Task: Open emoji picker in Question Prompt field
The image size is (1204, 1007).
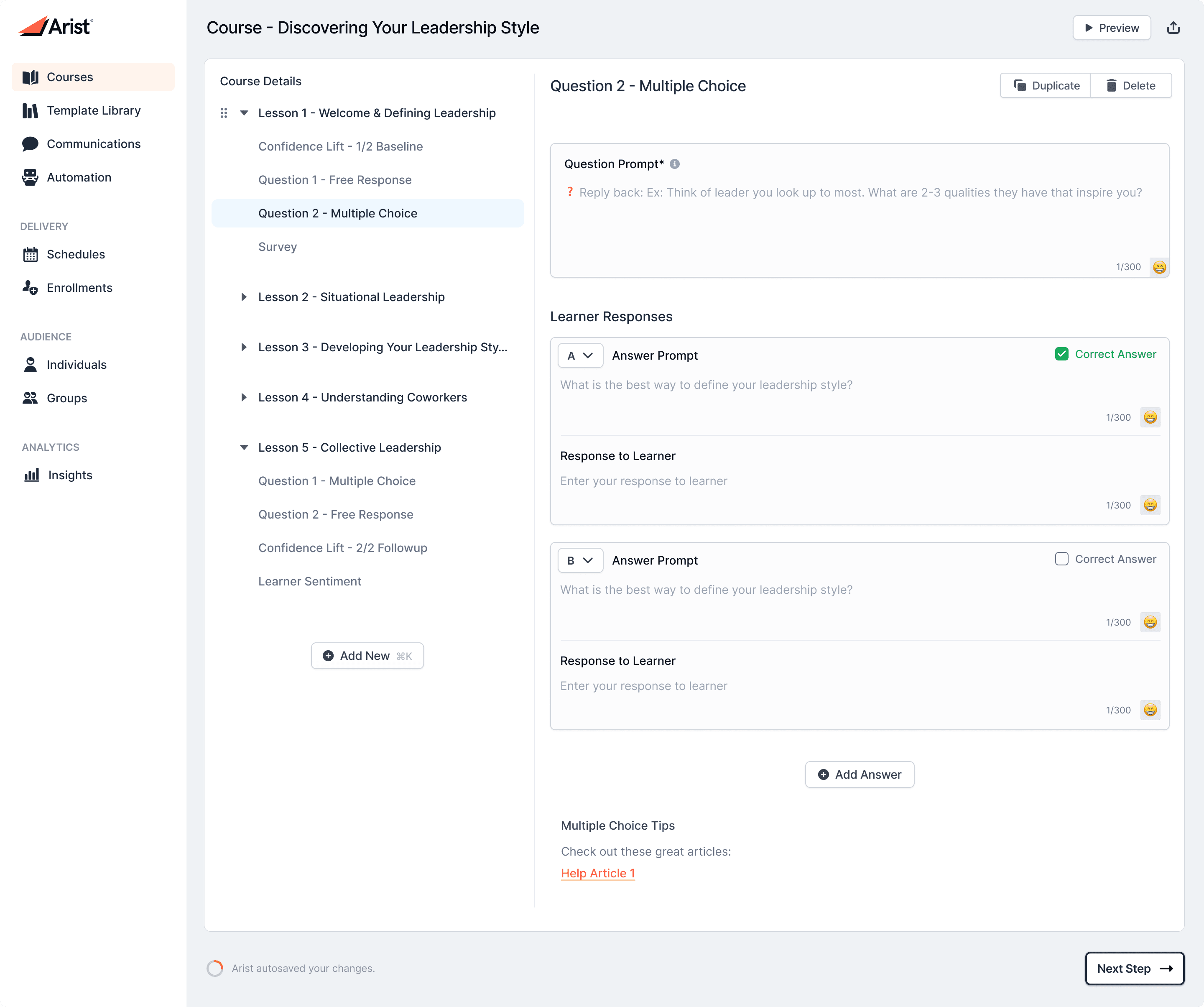Action: (1159, 267)
